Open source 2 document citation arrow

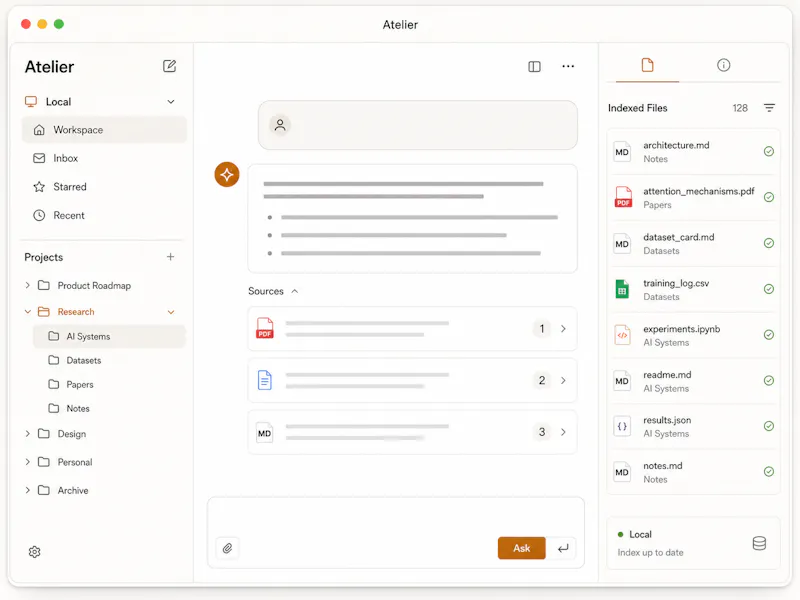pyautogui.click(x=563, y=380)
